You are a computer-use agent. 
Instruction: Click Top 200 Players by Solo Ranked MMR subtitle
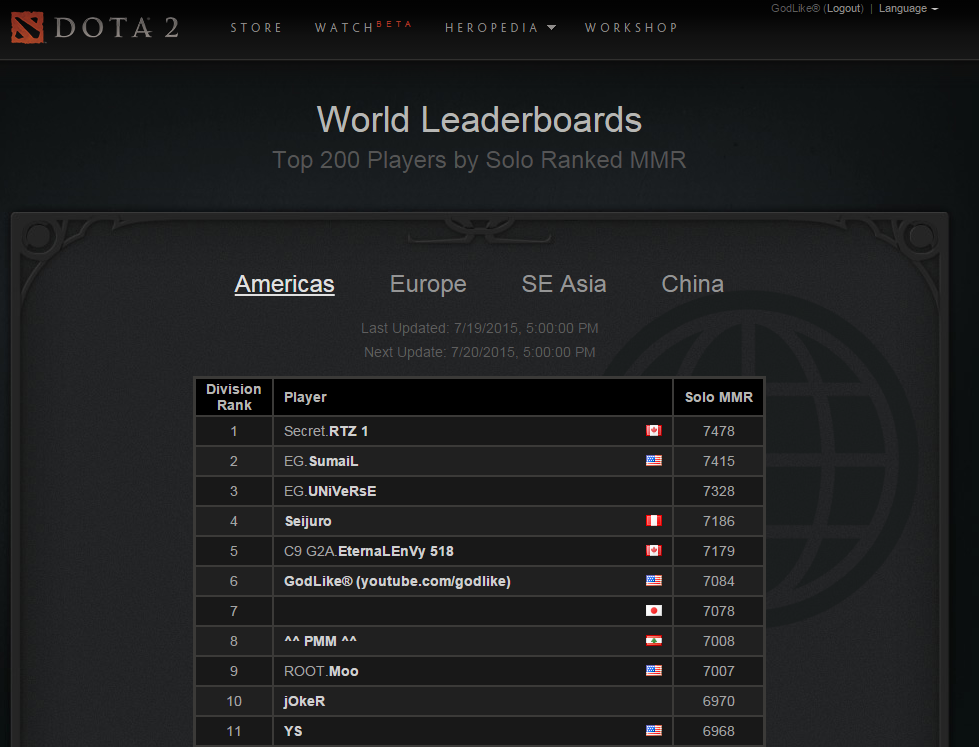[480, 160]
